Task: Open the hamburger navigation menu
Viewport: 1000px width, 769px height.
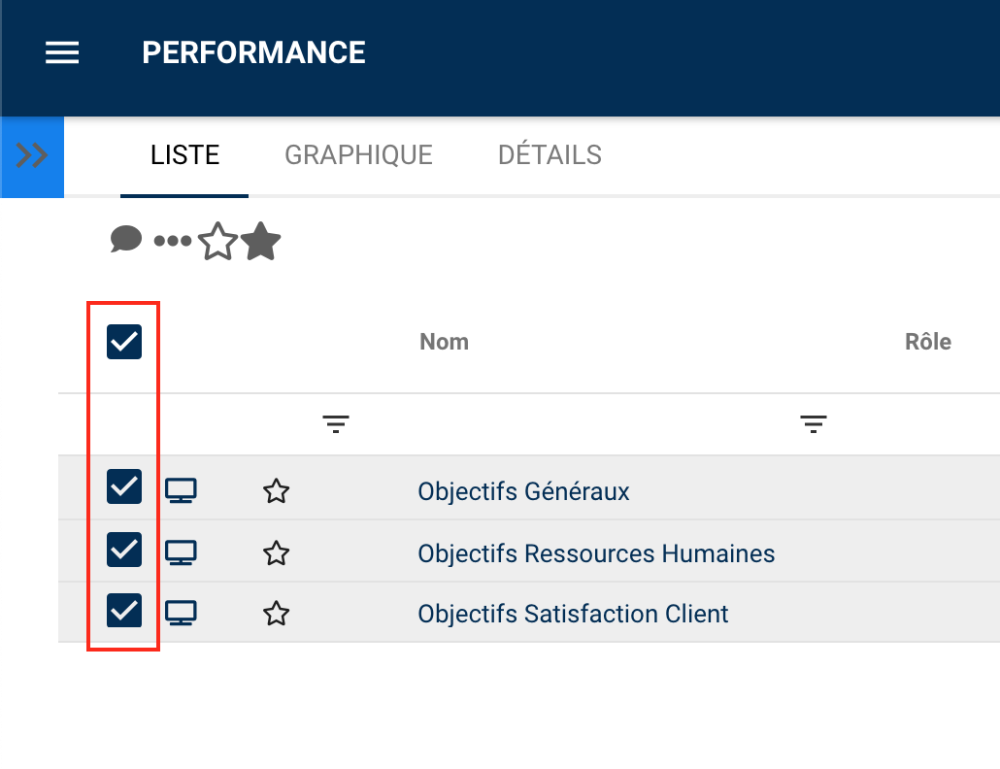Action: click(62, 53)
